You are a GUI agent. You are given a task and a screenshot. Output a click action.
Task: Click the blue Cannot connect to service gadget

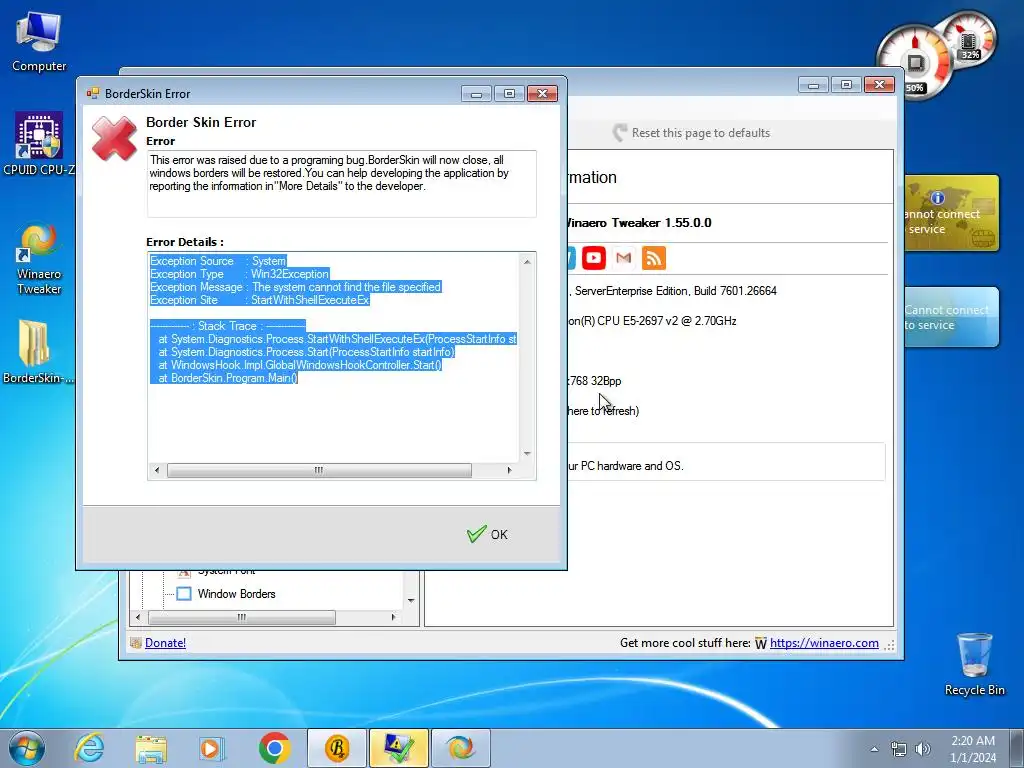click(x=952, y=317)
